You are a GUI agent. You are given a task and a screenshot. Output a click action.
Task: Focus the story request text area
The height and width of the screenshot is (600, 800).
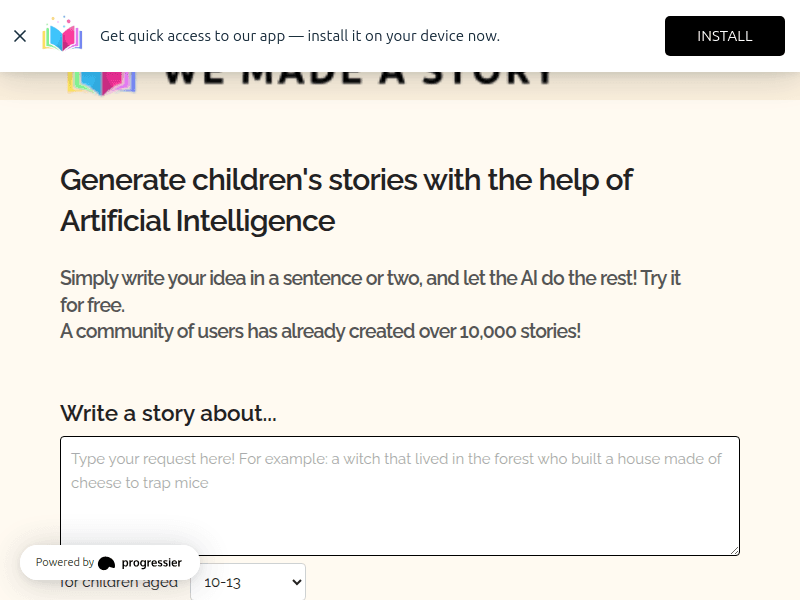(400, 496)
